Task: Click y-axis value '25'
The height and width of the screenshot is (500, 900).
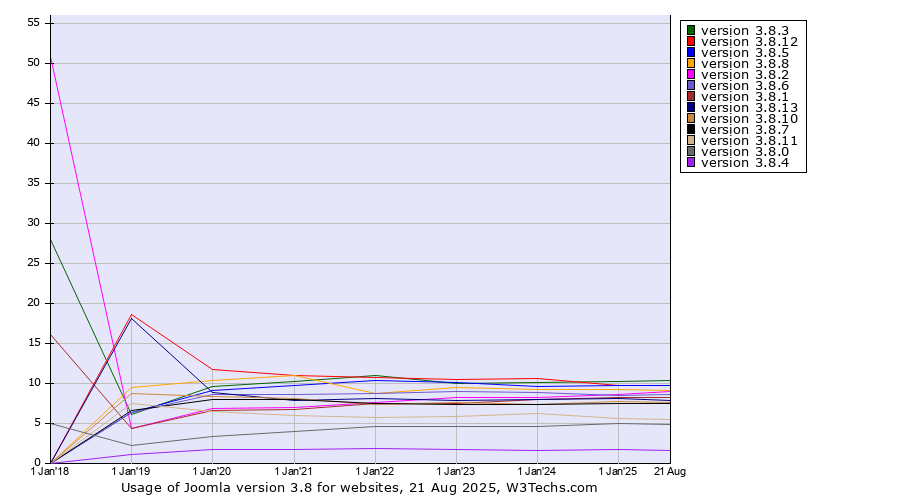Action: 33,262
